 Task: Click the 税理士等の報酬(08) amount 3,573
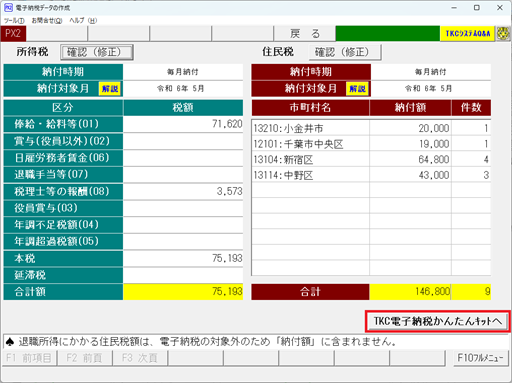[x=183, y=191]
